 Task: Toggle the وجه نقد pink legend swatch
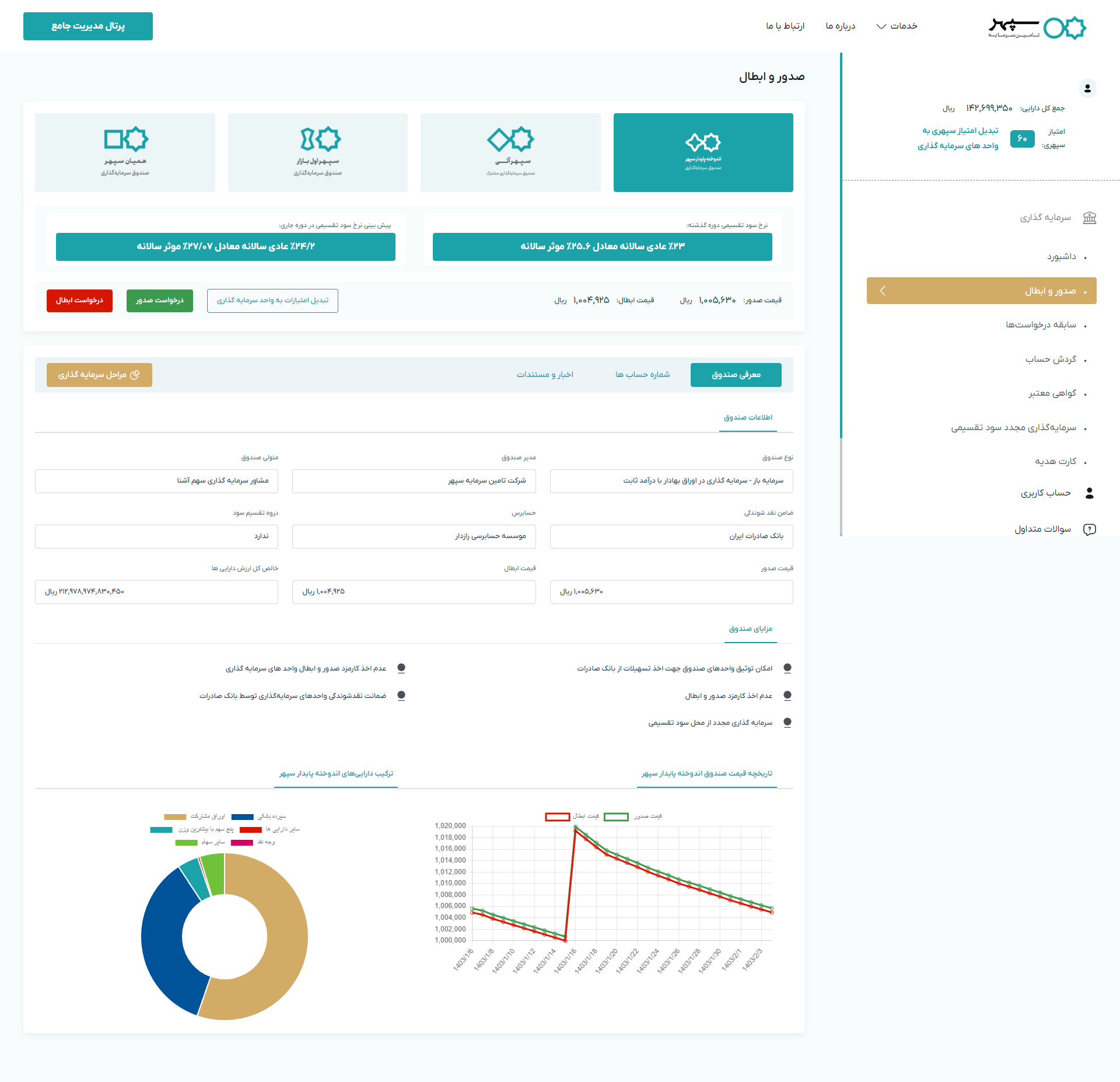click(x=242, y=843)
